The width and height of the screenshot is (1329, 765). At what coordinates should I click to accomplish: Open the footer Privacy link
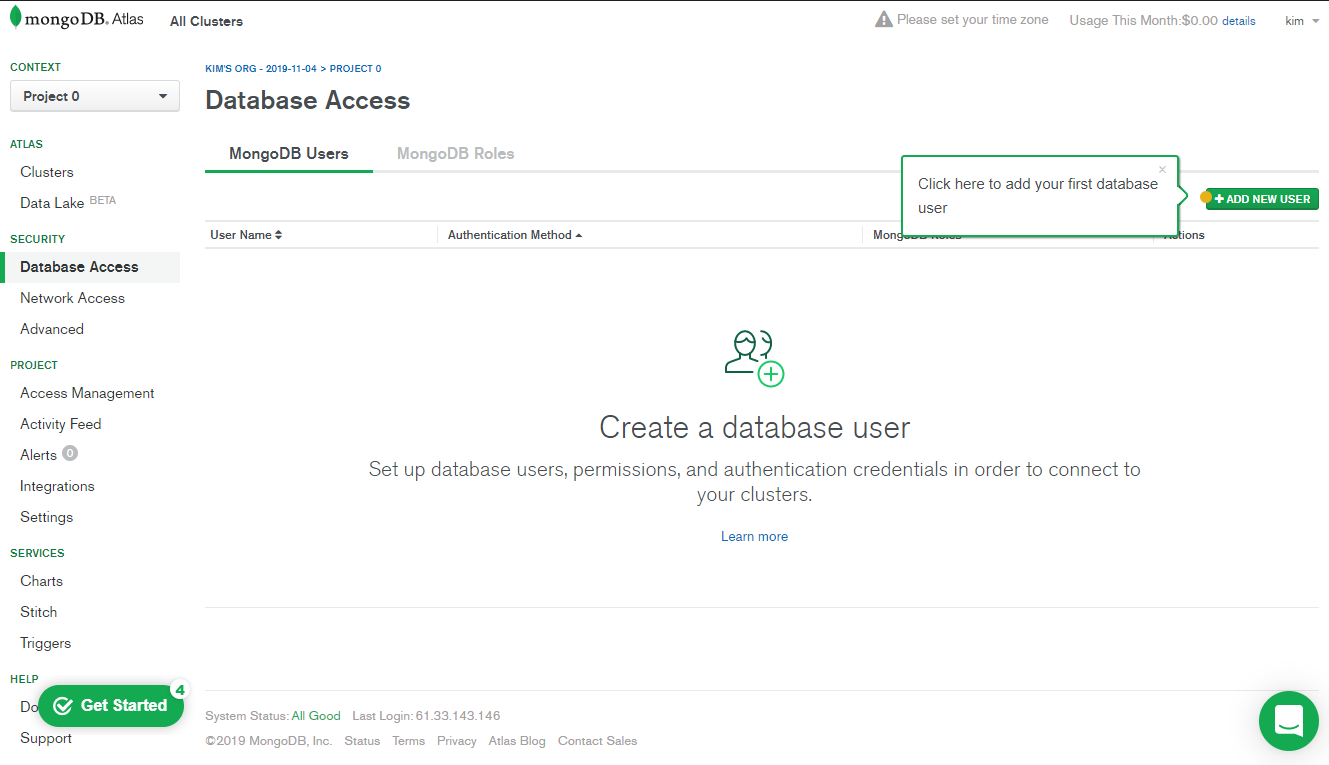456,741
